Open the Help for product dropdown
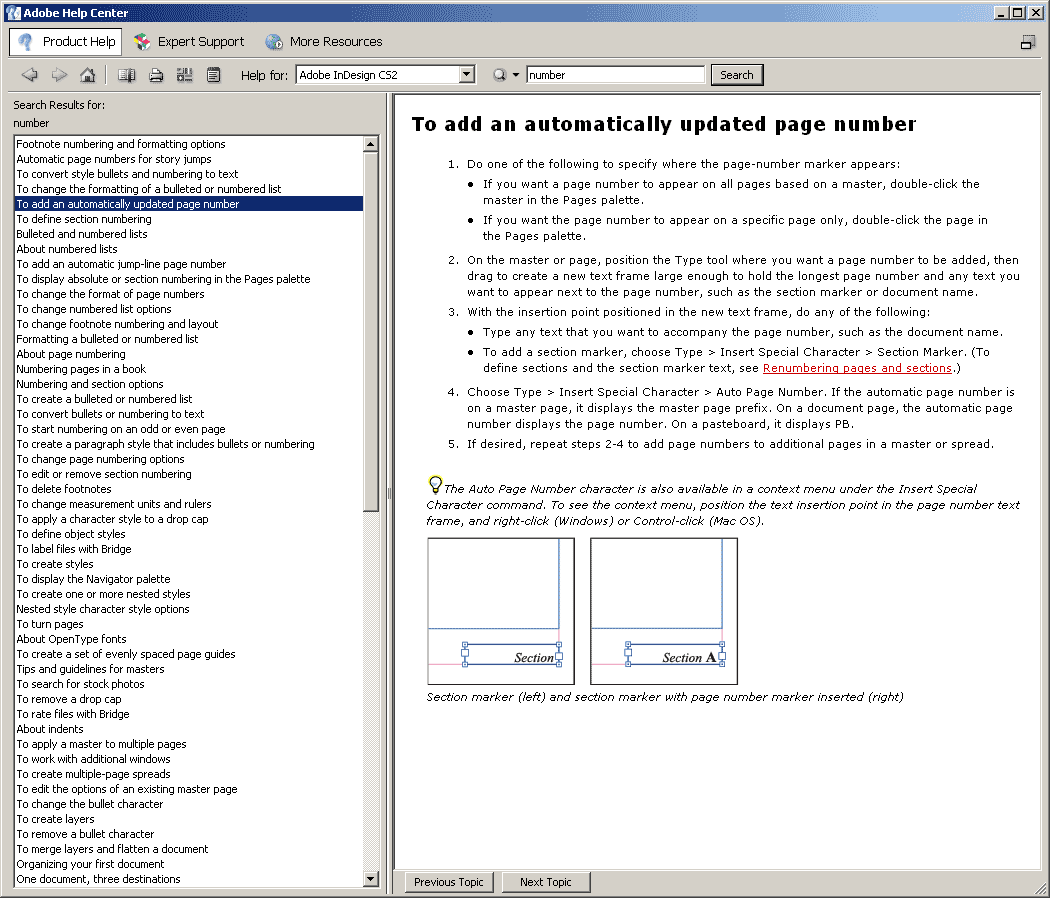Viewport: 1050px width, 898px height. click(x=467, y=74)
